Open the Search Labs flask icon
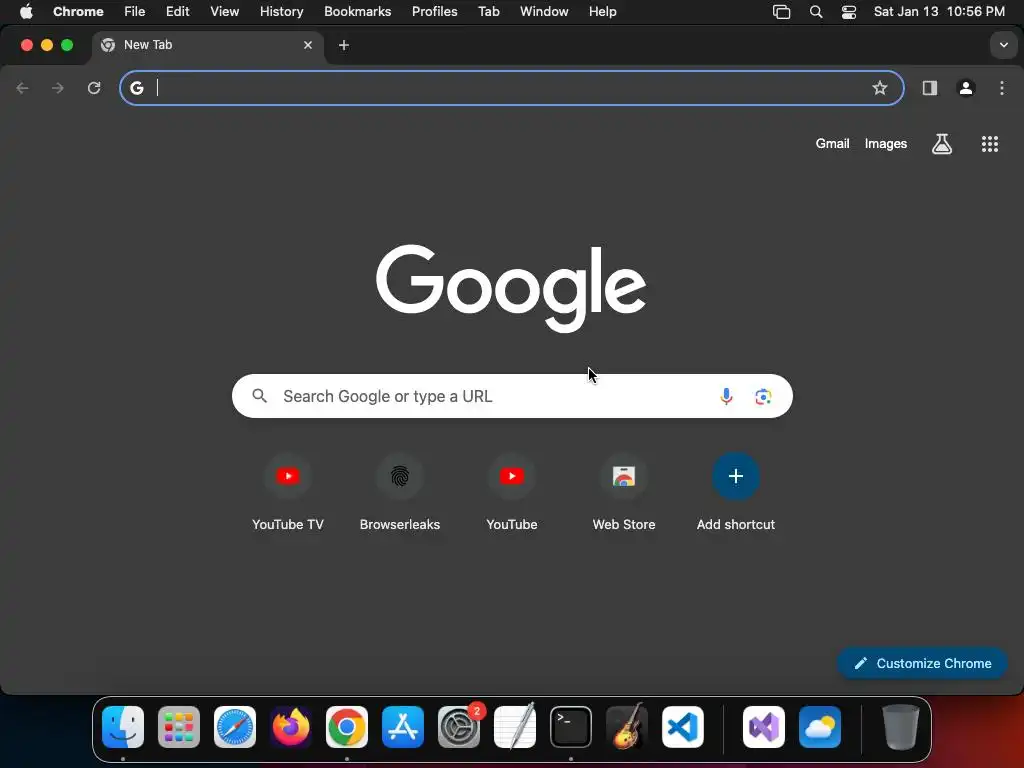Screen dimensions: 1024x768 pyautogui.click(x=942, y=144)
